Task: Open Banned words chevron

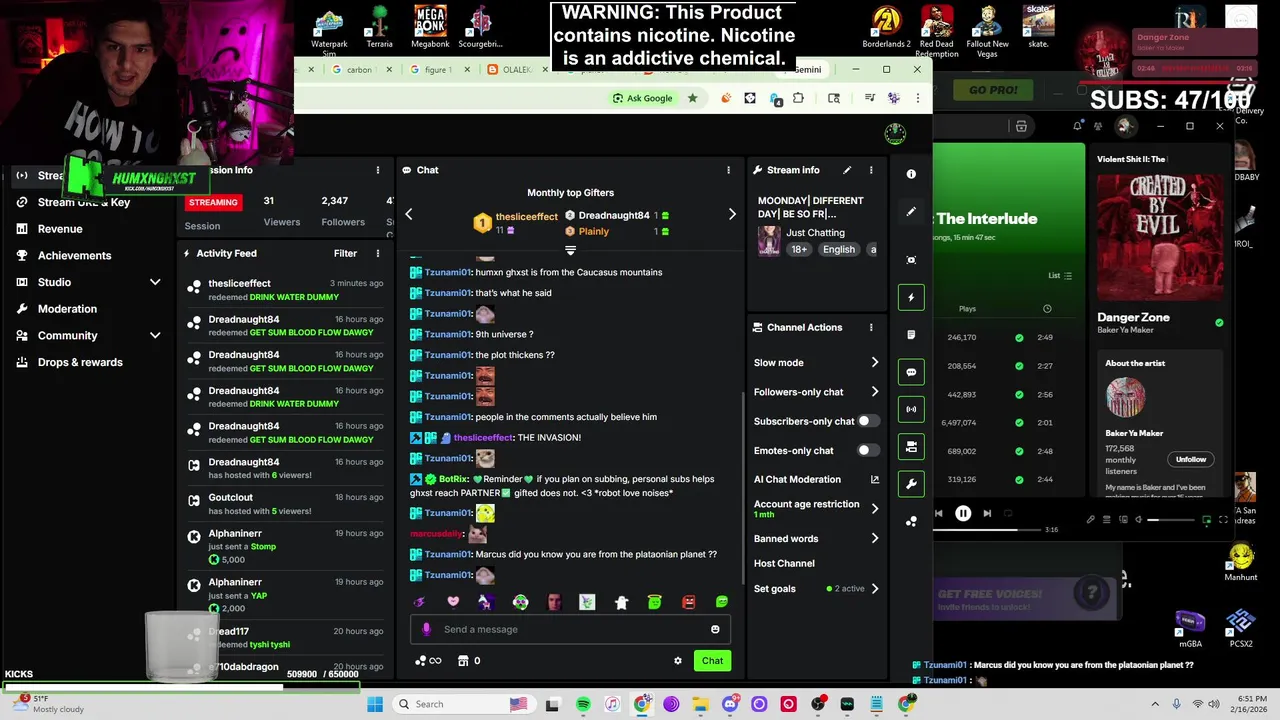Action: coord(875,538)
